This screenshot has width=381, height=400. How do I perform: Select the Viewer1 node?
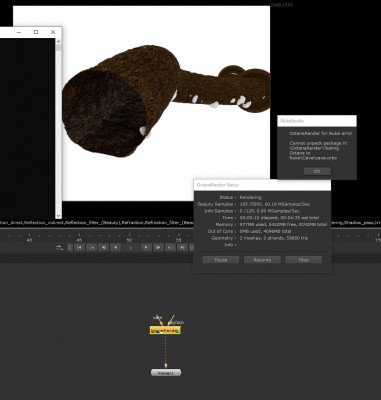pos(166,373)
